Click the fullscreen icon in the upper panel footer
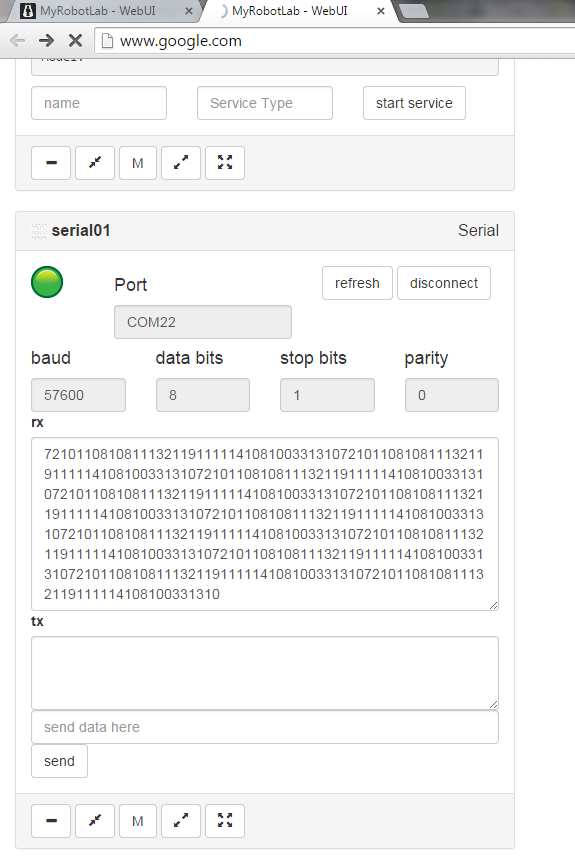 225,163
